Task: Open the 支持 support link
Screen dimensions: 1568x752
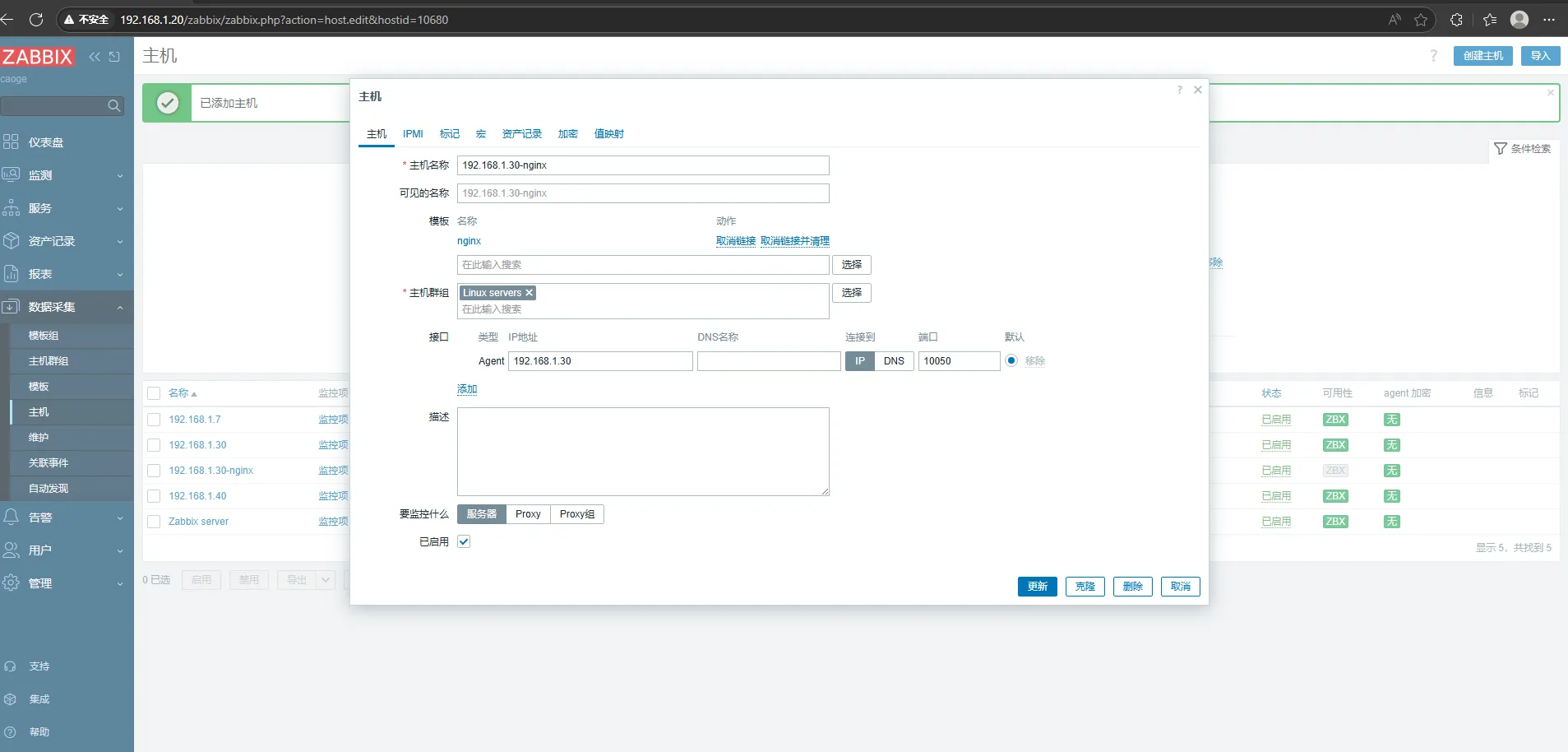Action: click(39, 666)
